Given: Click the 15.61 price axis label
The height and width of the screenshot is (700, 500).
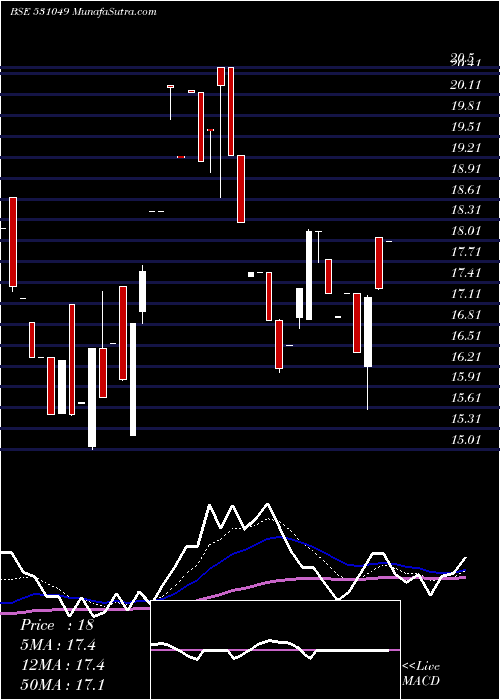Looking at the screenshot, I should coord(466,398).
